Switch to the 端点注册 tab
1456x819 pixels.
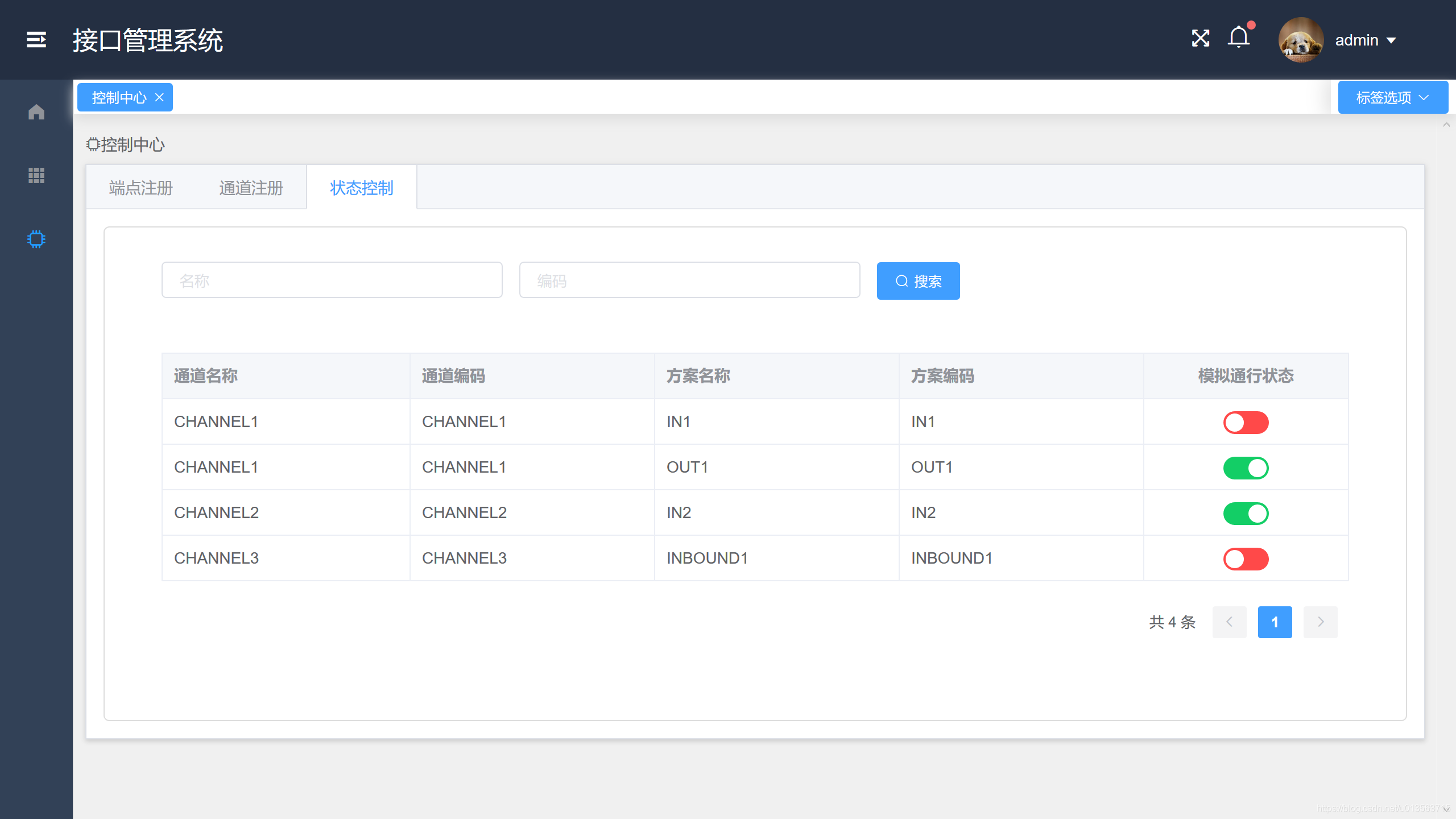click(x=140, y=188)
